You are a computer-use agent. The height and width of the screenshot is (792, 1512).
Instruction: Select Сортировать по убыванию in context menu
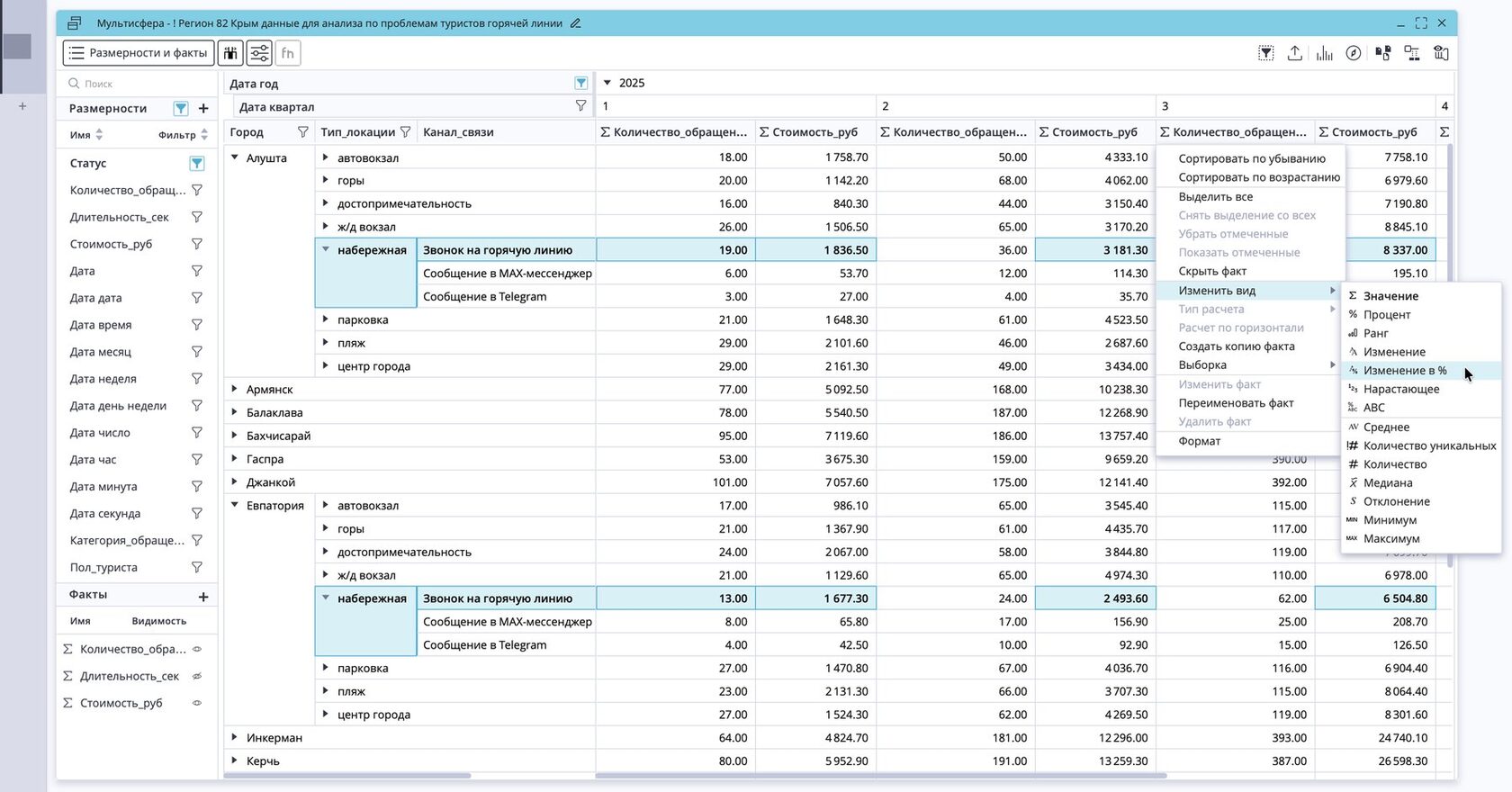click(1250, 158)
